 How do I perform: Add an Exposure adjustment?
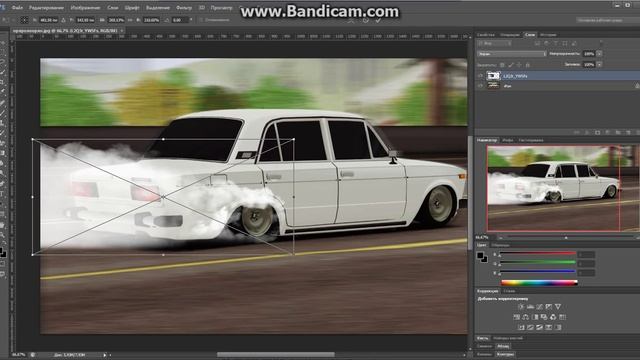(x=549, y=307)
